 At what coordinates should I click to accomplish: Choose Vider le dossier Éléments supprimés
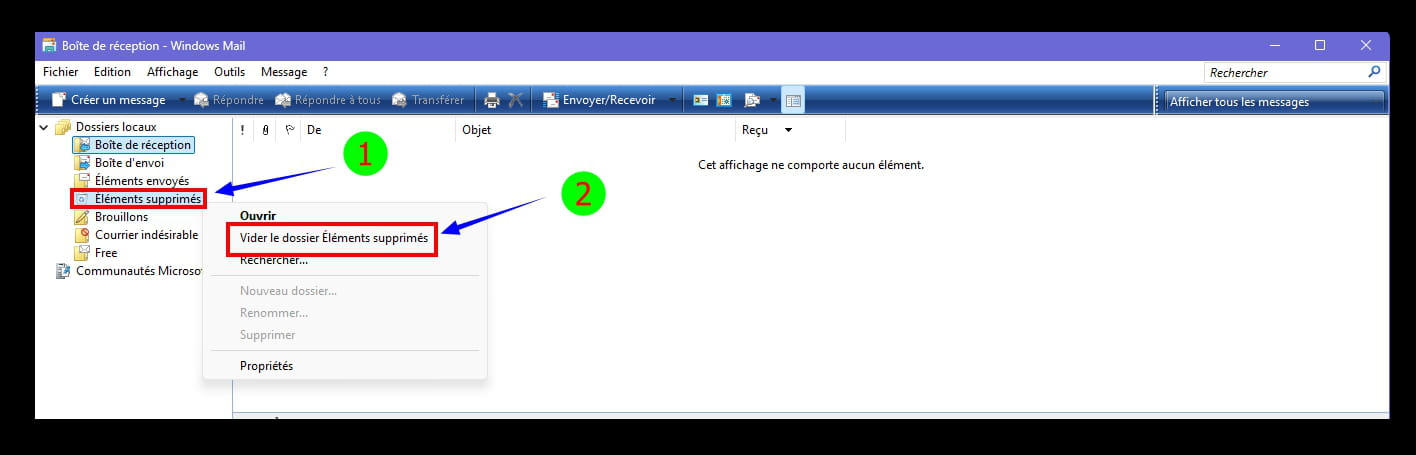334,239
